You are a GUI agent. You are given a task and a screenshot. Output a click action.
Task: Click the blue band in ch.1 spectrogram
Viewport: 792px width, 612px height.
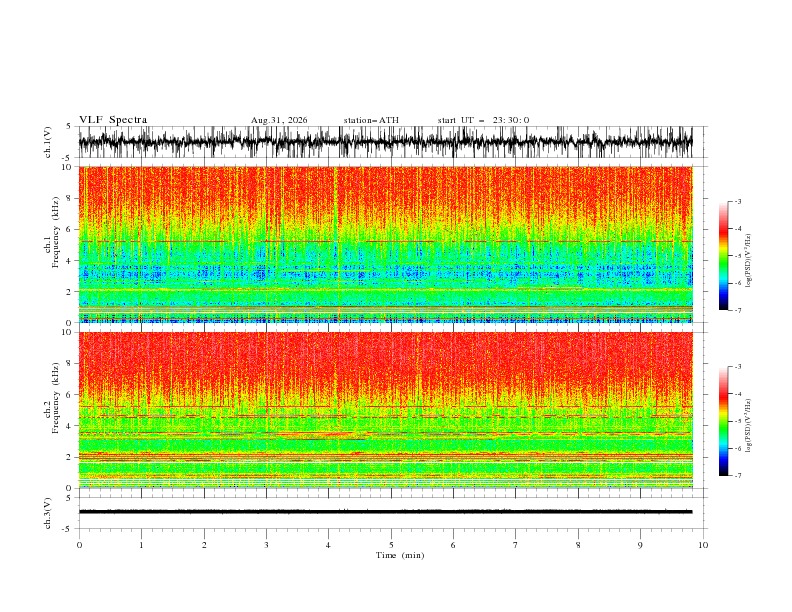pyautogui.click(x=385, y=274)
